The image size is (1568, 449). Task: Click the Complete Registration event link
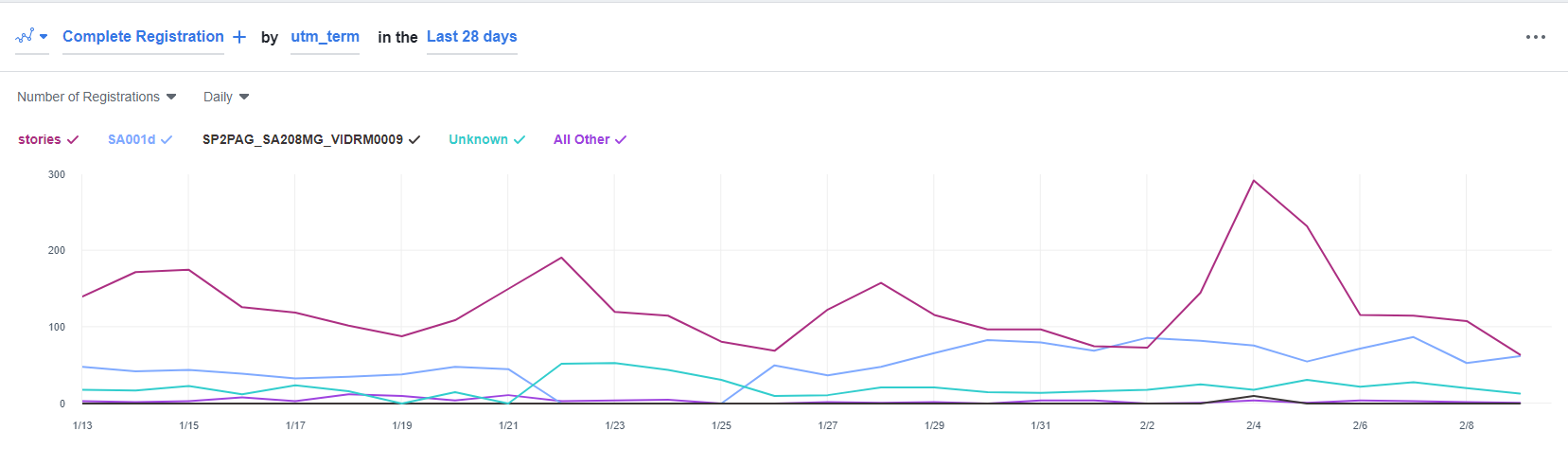(143, 37)
